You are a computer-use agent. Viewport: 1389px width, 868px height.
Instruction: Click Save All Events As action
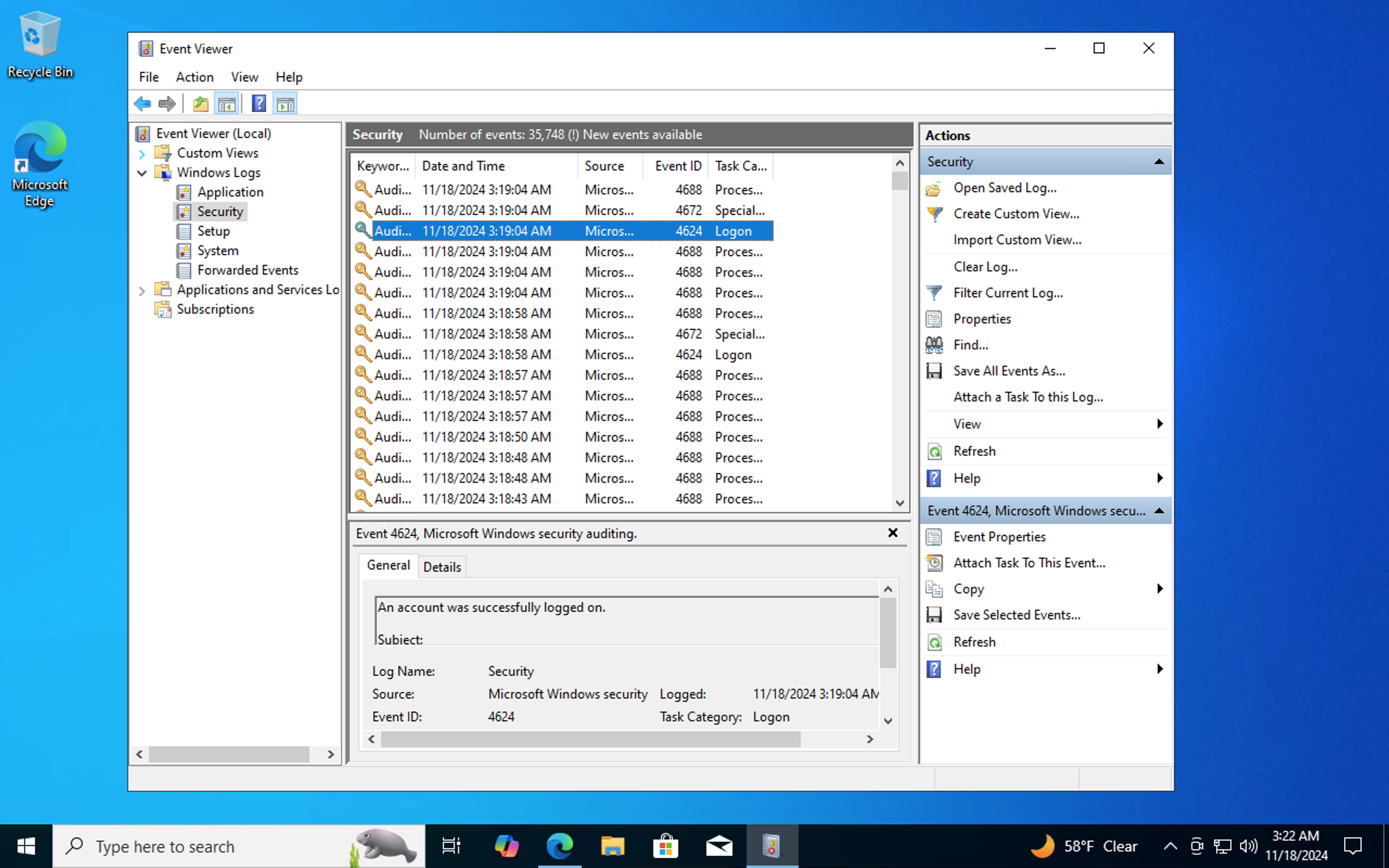click(x=1009, y=371)
